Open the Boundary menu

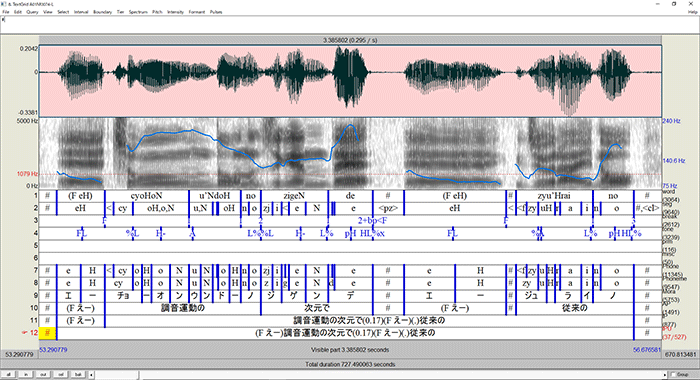coord(102,12)
